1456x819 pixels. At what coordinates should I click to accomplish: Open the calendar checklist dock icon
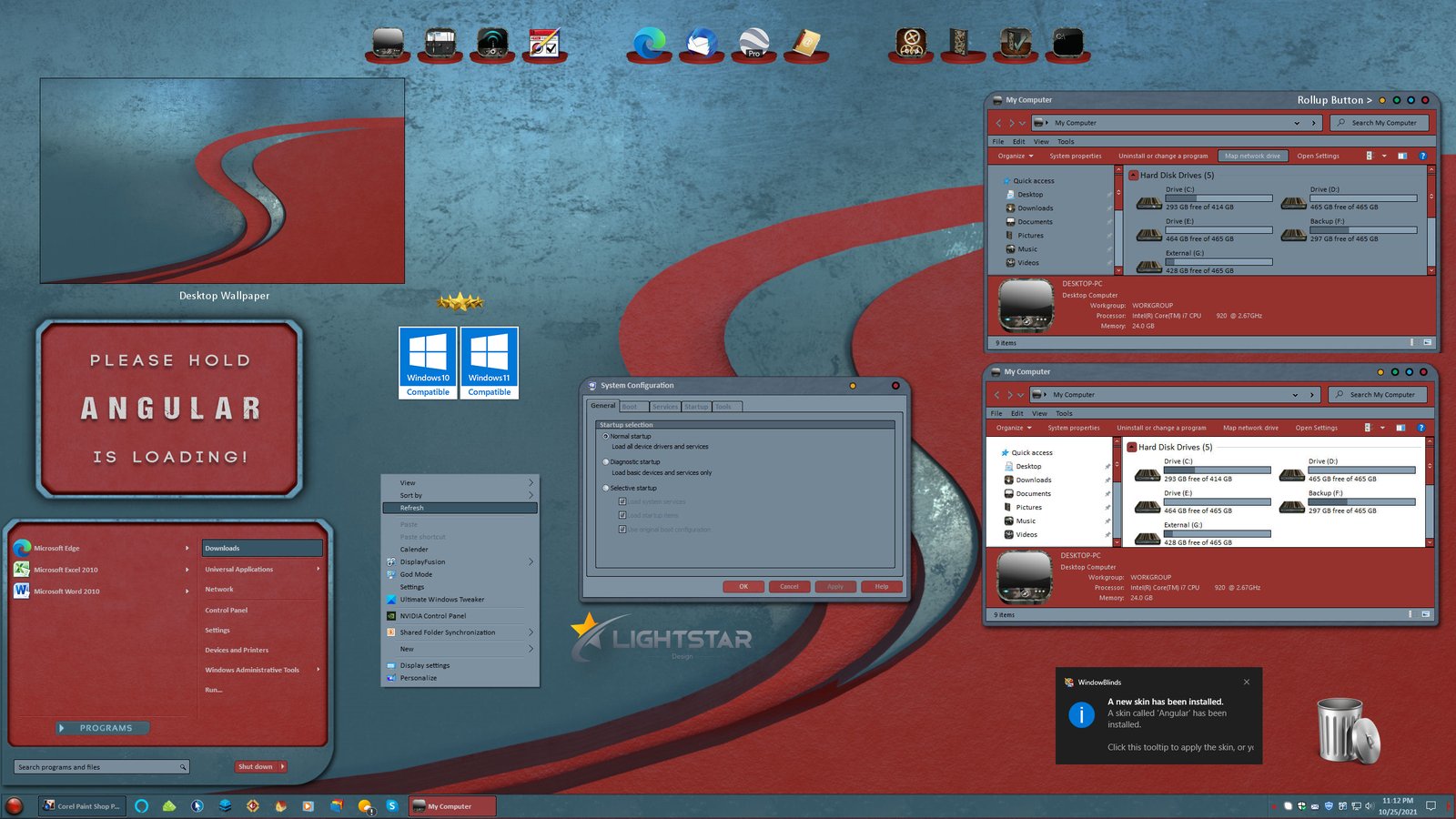click(544, 43)
